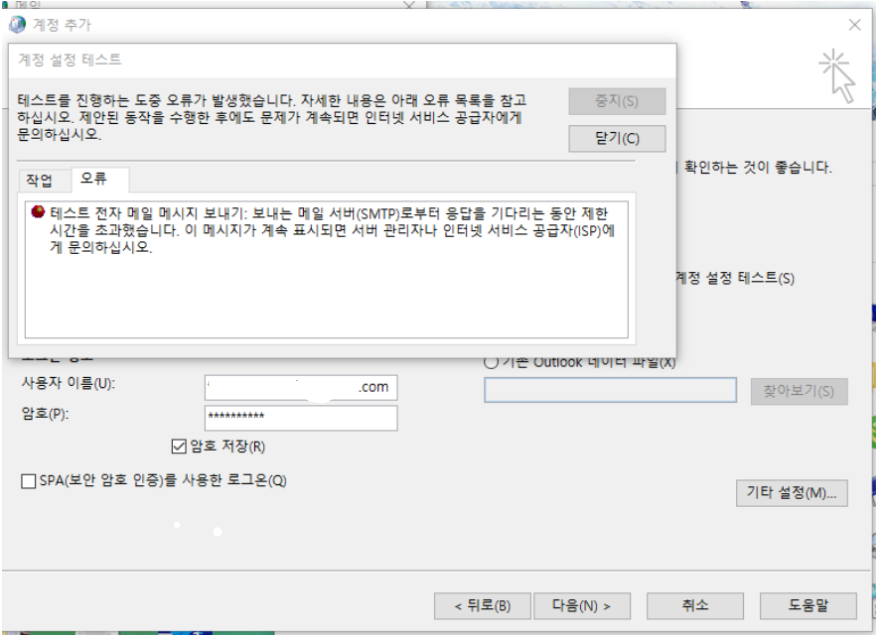Screen dimensions: 876x635
Task: Click the disabled 중지(S) button
Action: click(617, 101)
